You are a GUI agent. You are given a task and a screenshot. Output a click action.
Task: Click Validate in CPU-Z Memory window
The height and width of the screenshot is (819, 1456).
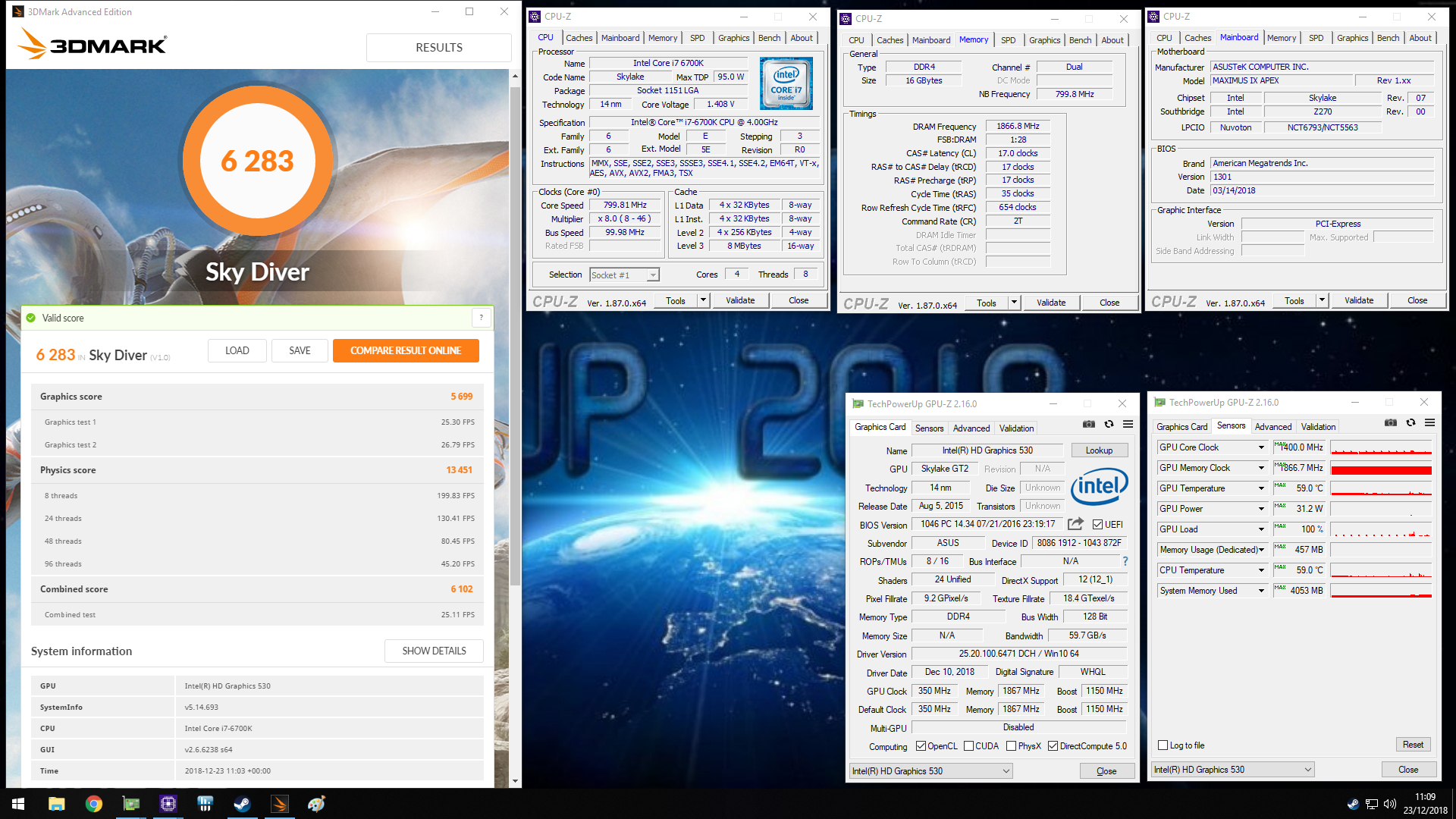click(1050, 303)
